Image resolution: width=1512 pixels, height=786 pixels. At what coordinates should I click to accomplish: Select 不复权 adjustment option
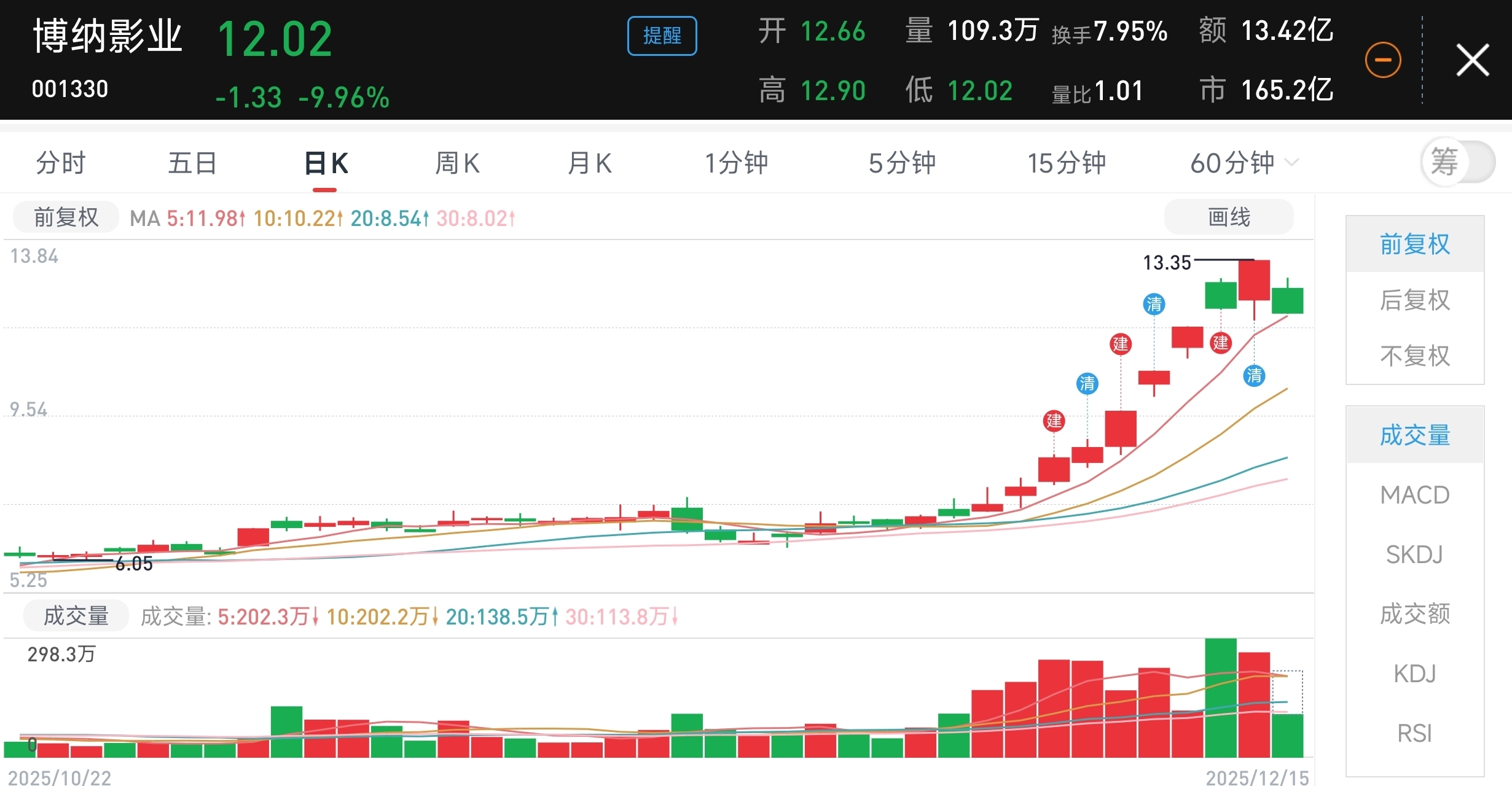1414,356
